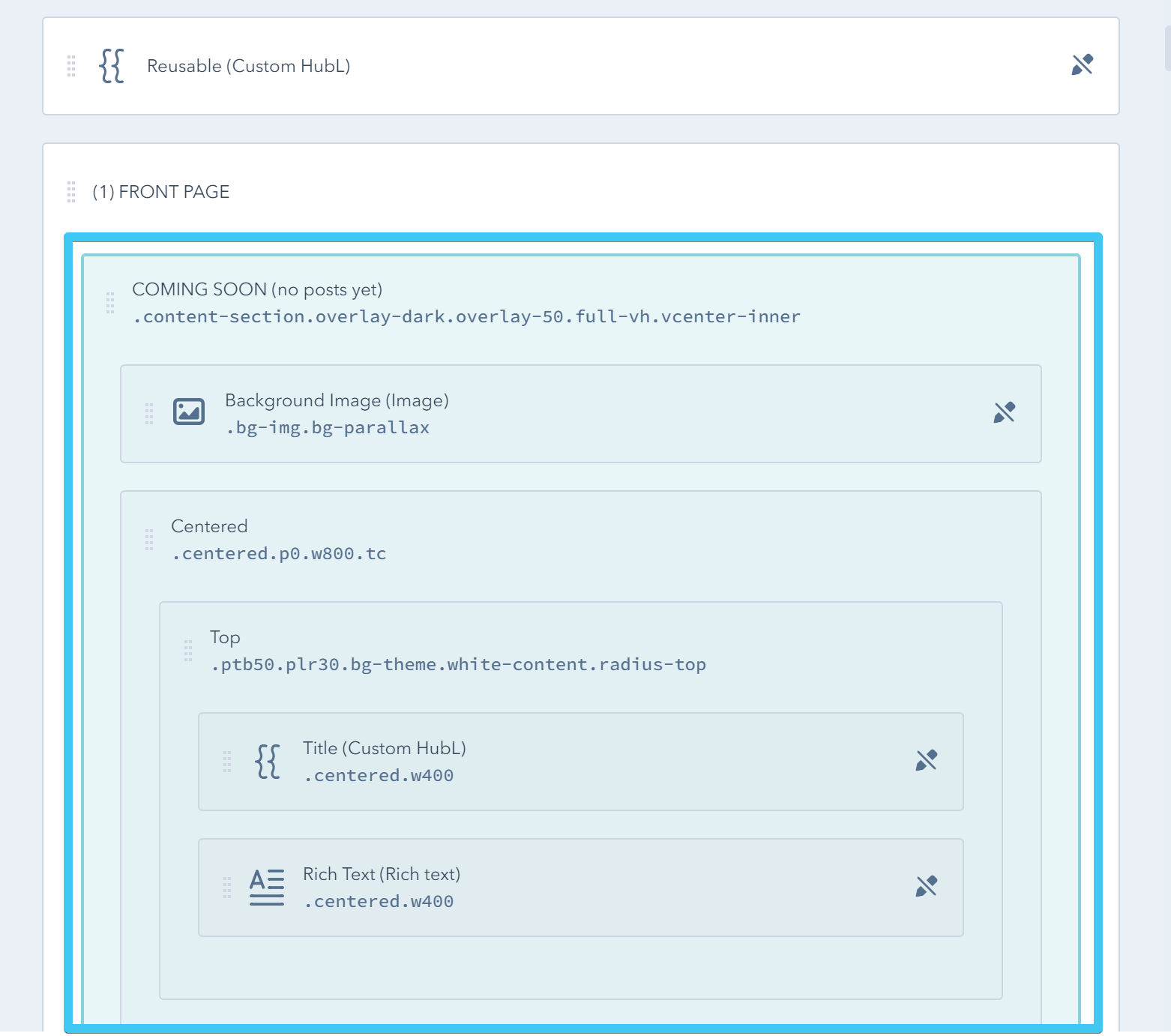1171x1036 pixels.
Task: Click the drag handle of the Top container
Action: [x=187, y=651]
